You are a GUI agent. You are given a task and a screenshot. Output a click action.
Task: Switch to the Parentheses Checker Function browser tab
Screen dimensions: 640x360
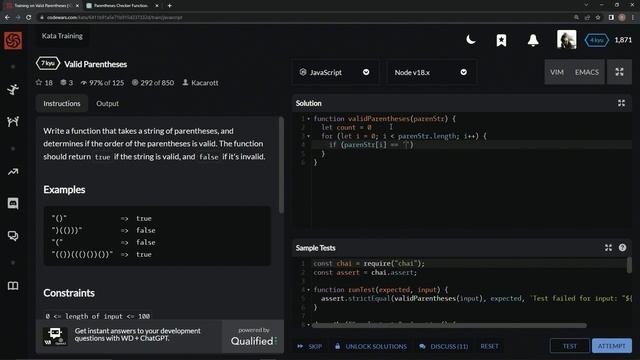tap(122, 6)
